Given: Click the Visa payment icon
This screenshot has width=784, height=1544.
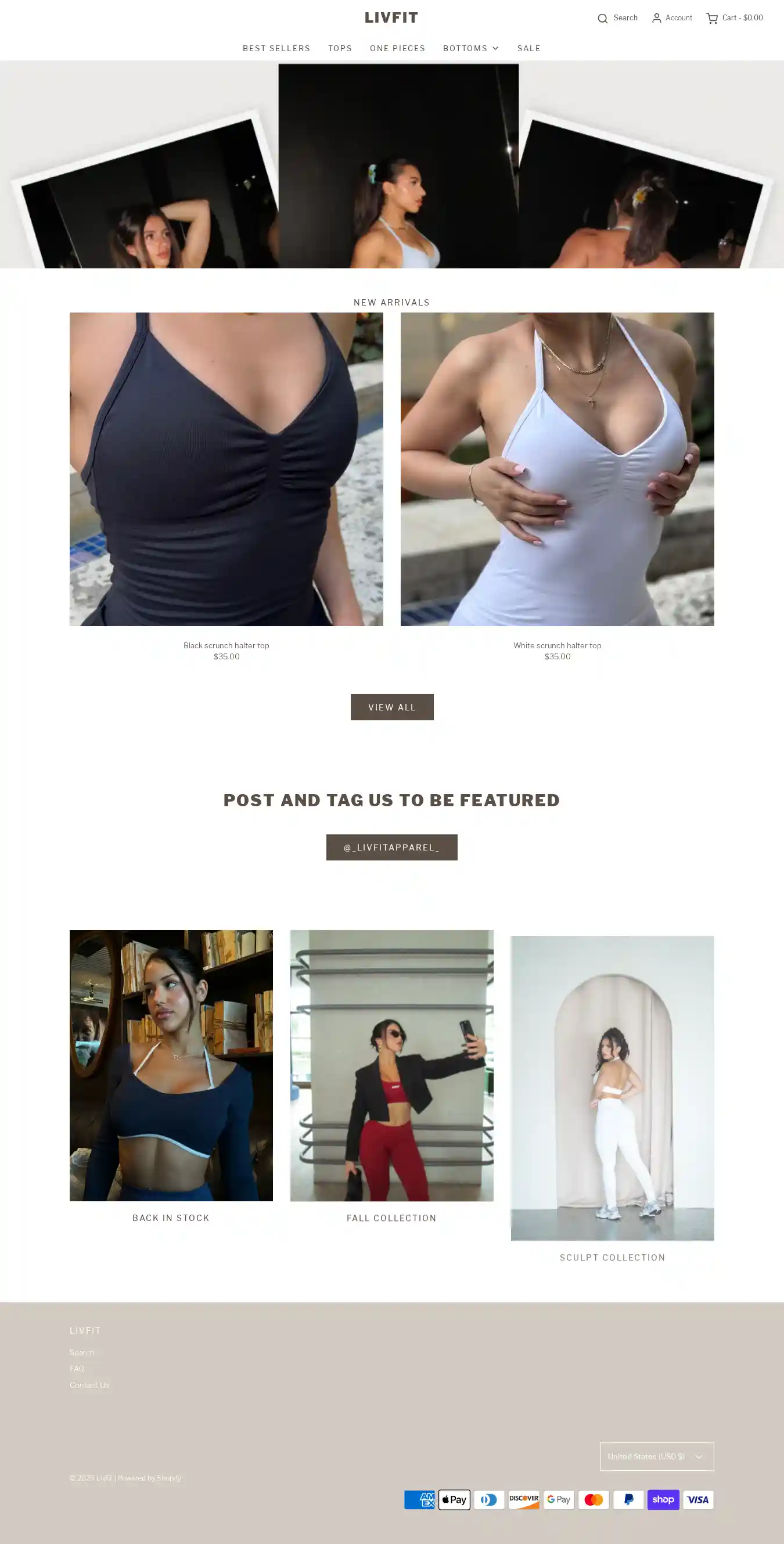Looking at the screenshot, I should coord(697,1499).
